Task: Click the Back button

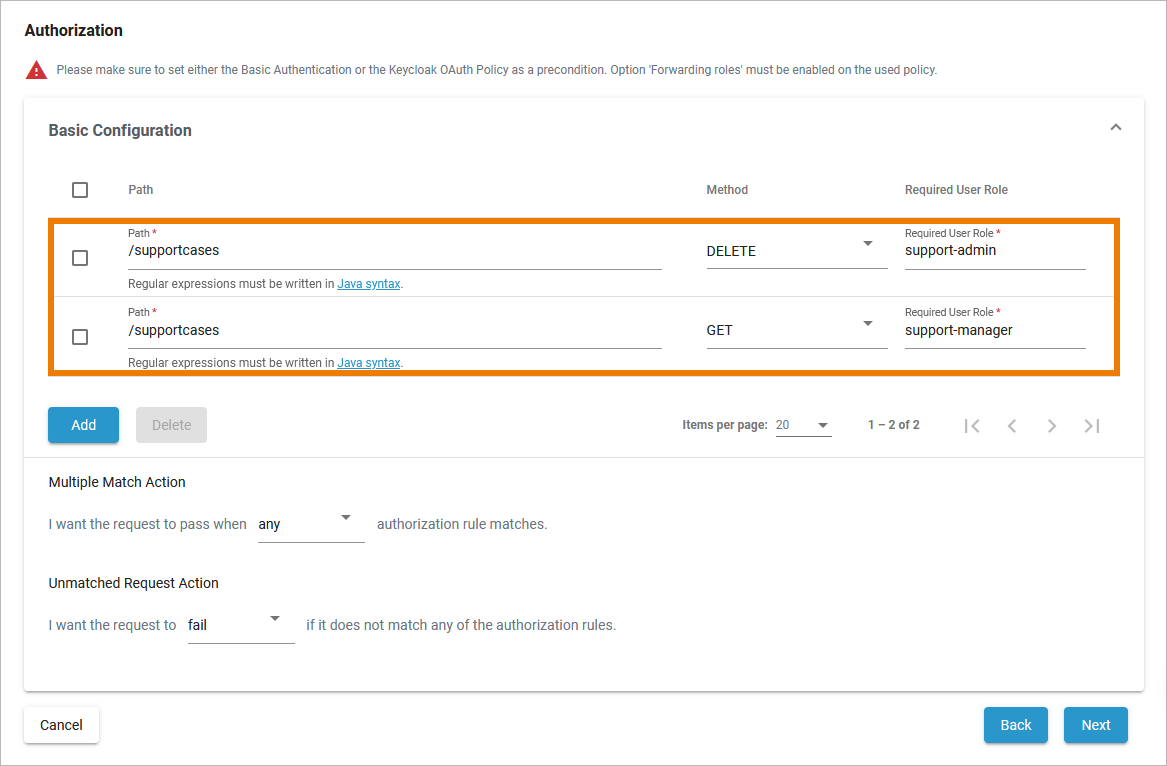Action: (x=1015, y=725)
